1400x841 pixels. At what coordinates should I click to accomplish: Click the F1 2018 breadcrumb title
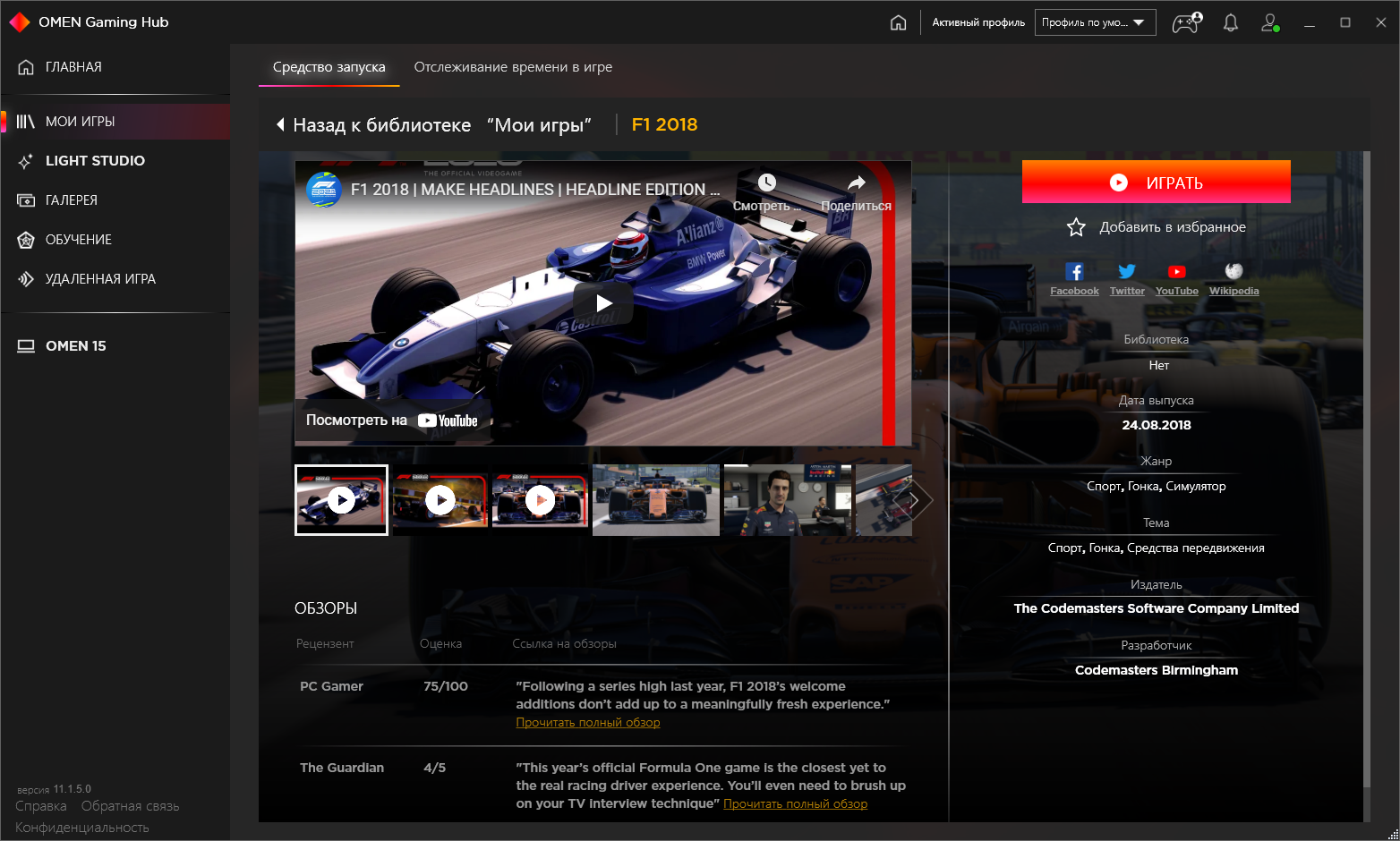[x=665, y=125]
